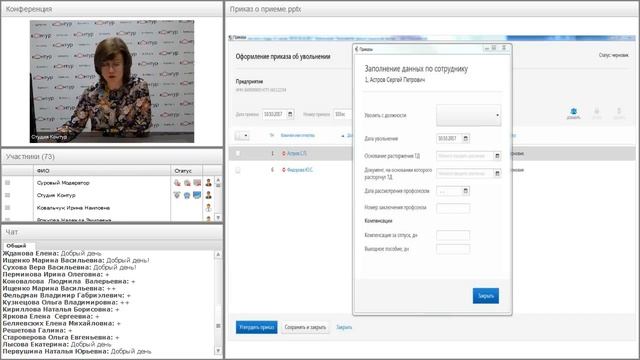The width and height of the screenshot is (640, 360).
Task: Tick checkbox in the Астров row
Action: (x=238, y=153)
